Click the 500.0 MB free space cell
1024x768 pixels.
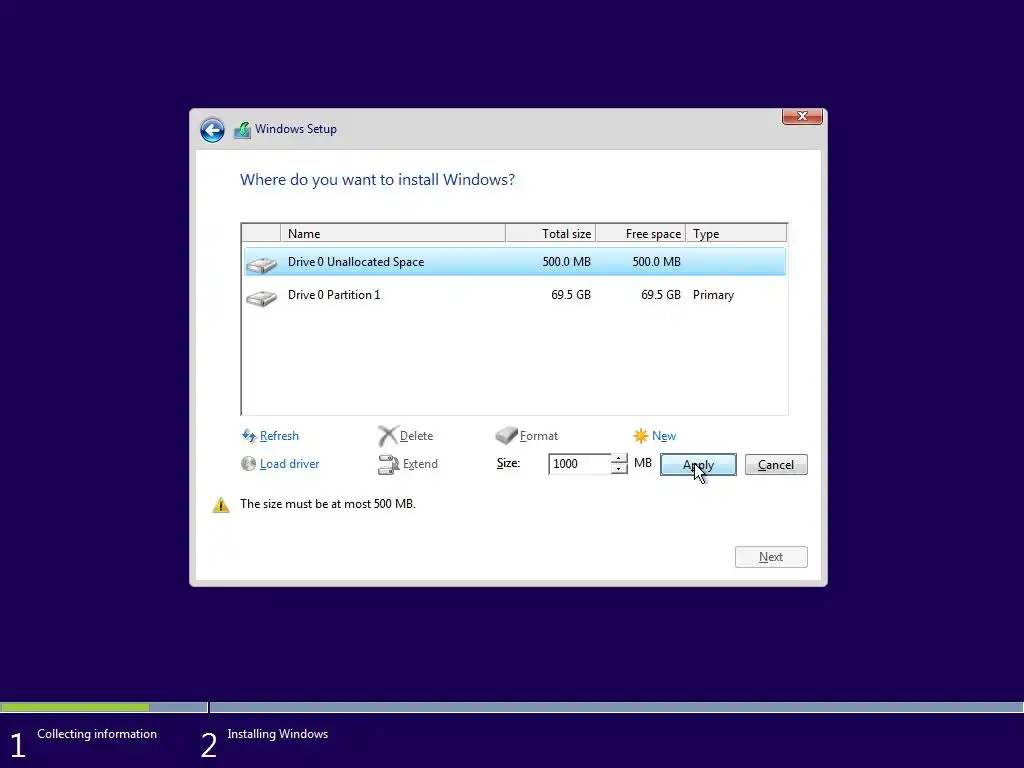tap(656, 262)
